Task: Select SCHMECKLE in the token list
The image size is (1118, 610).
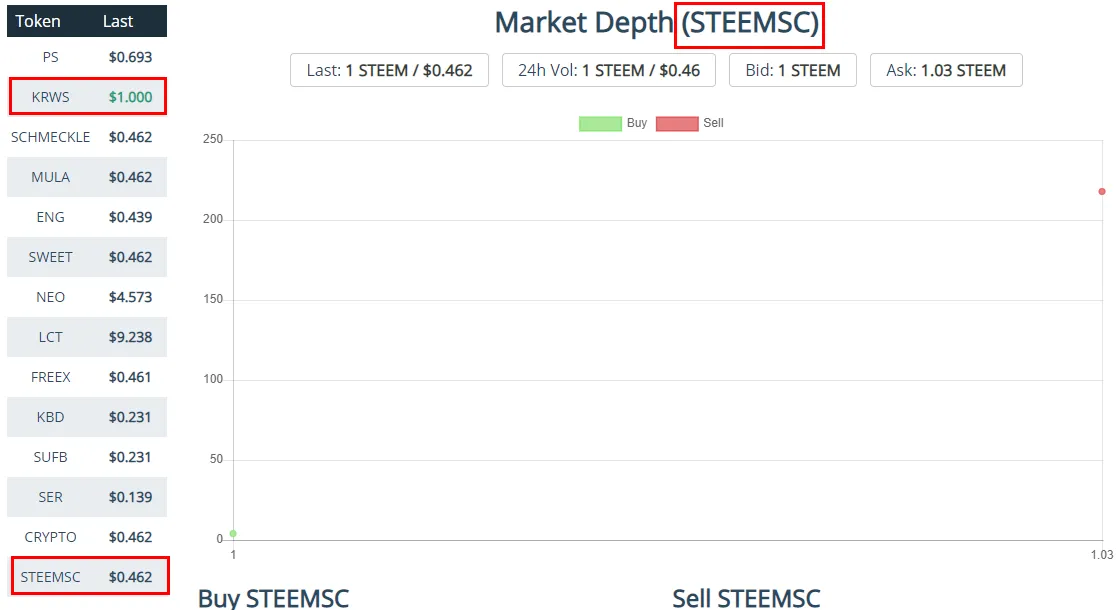Action: point(86,137)
